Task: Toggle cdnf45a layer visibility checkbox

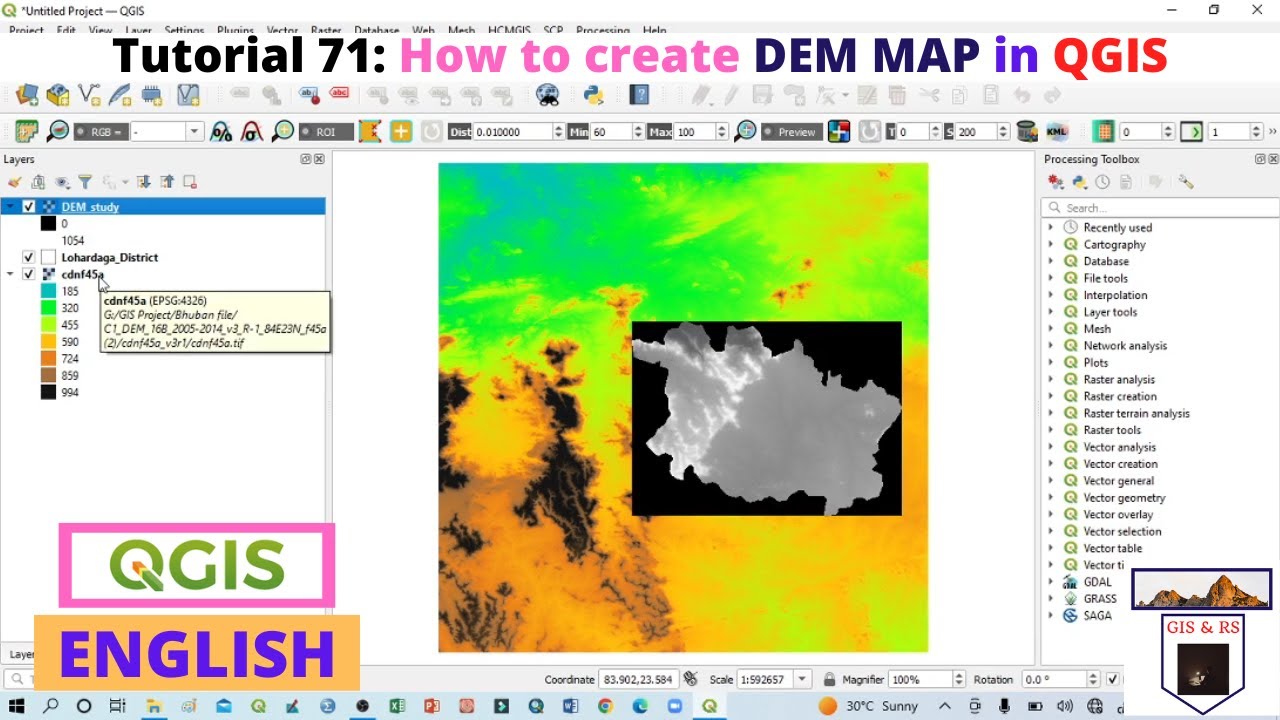Action: point(29,274)
